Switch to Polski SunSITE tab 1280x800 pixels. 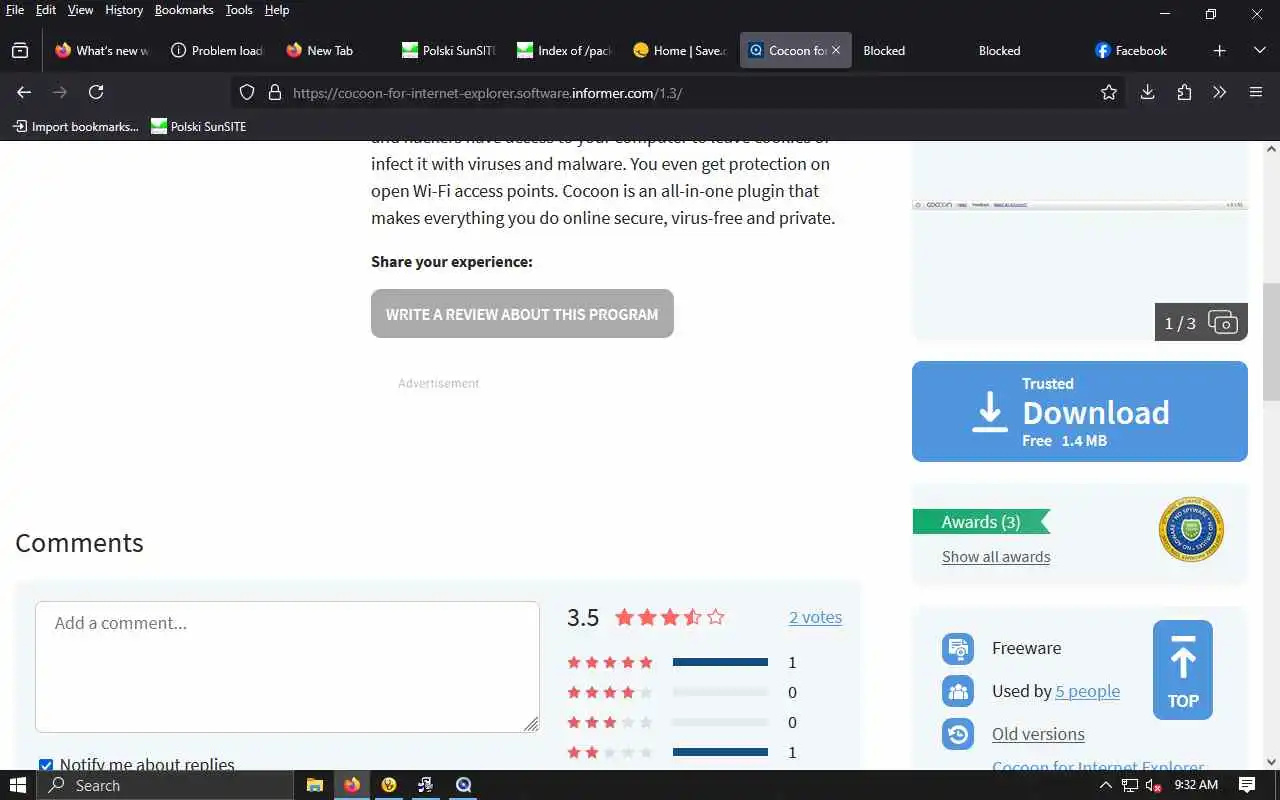448,50
